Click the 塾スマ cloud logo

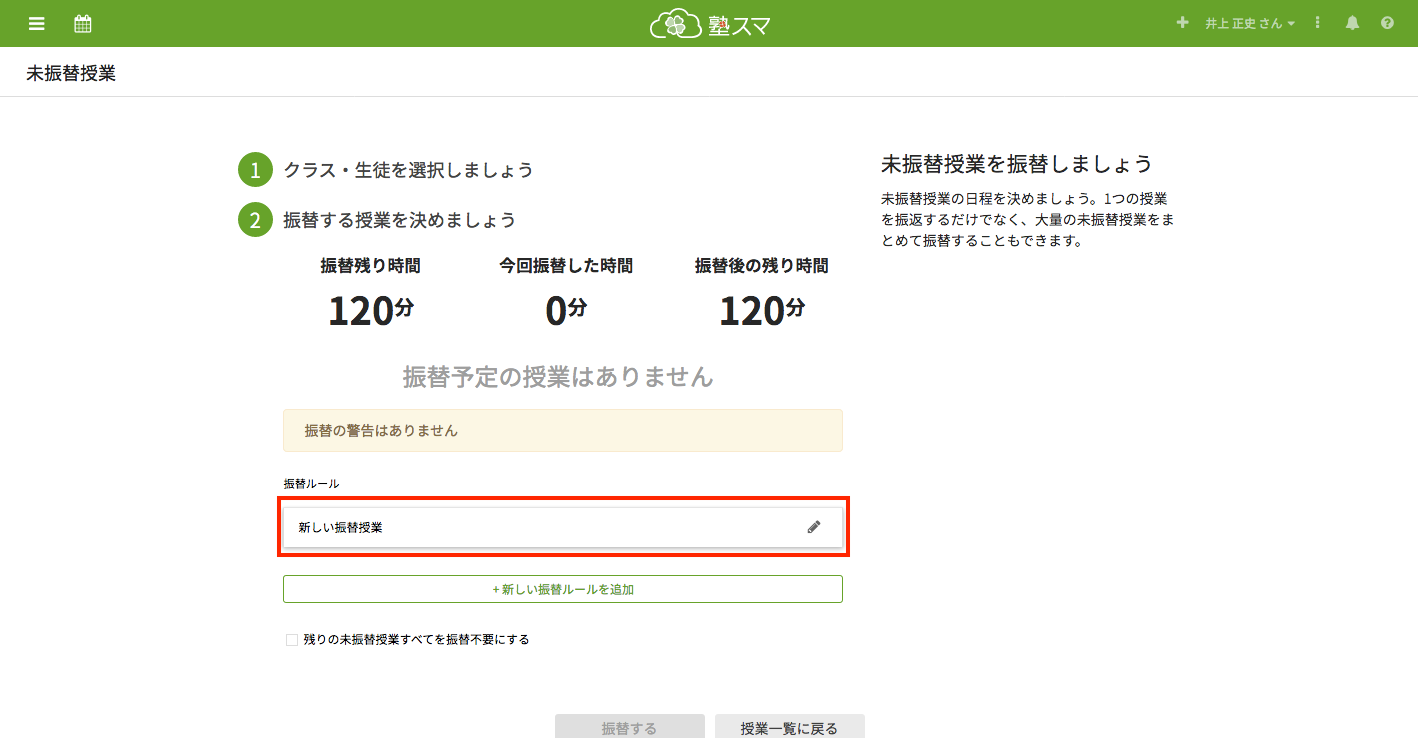click(709, 24)
